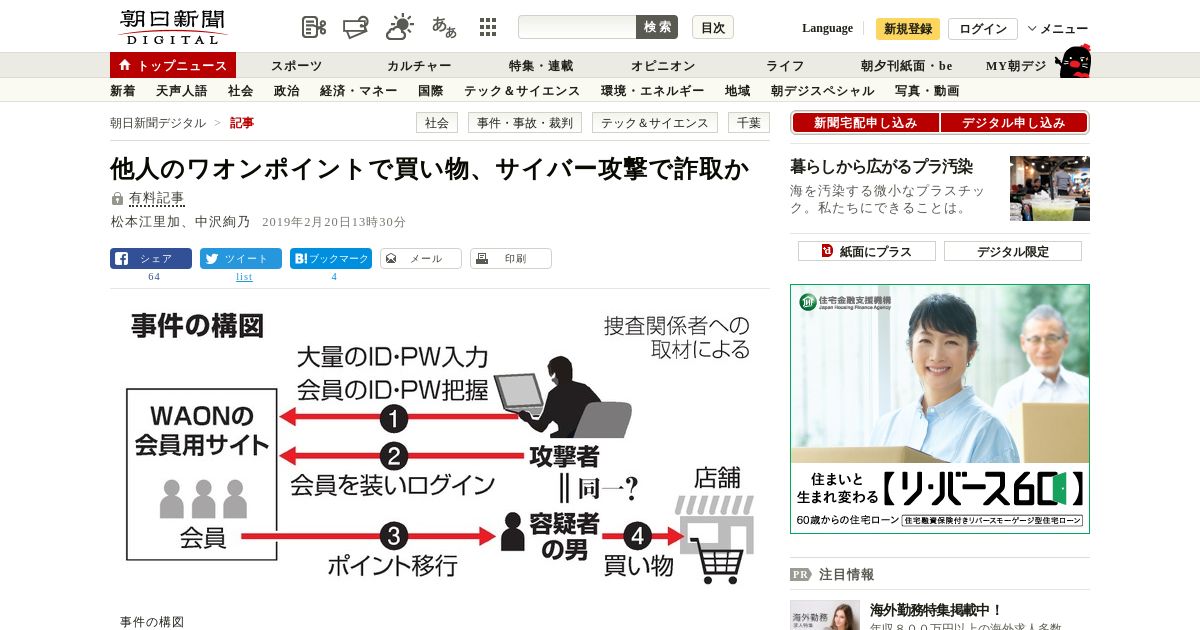Viewport: 1200px width, 630px height.
Task: Open the 目次 table of contents
Action: click(713, 27)
